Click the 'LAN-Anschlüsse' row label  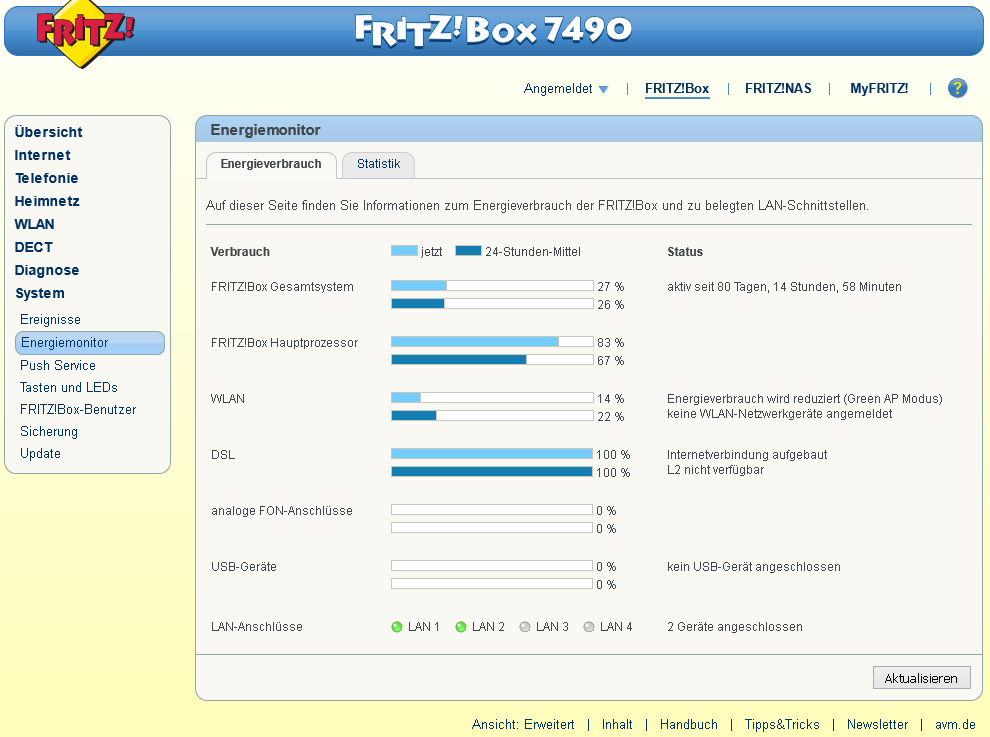[x=257, y=627]
